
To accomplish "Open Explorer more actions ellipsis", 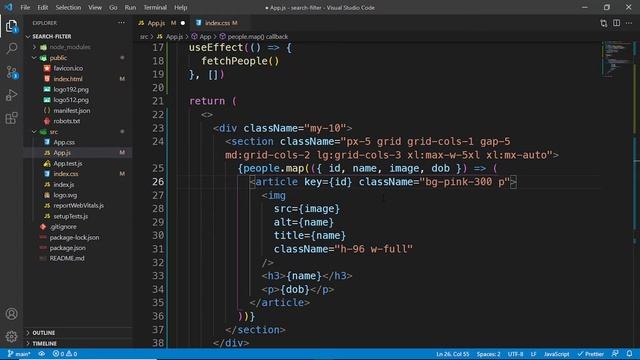I will point(121,23).
